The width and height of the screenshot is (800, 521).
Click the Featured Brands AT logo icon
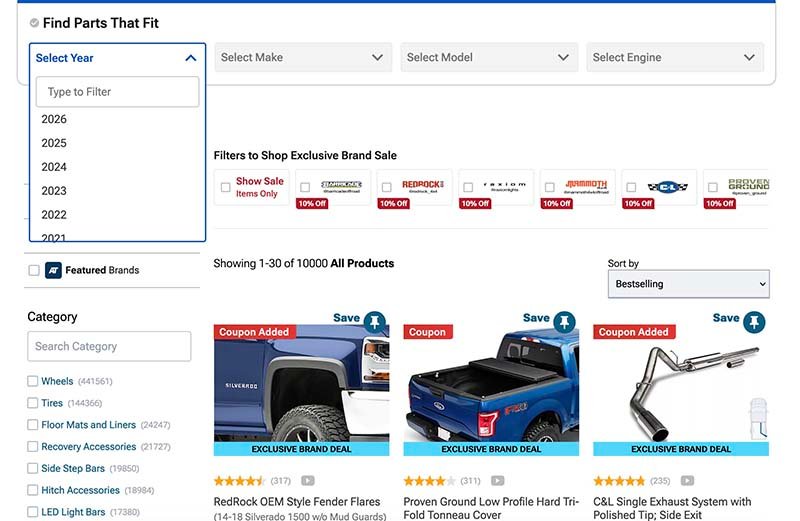coord(54,270)
